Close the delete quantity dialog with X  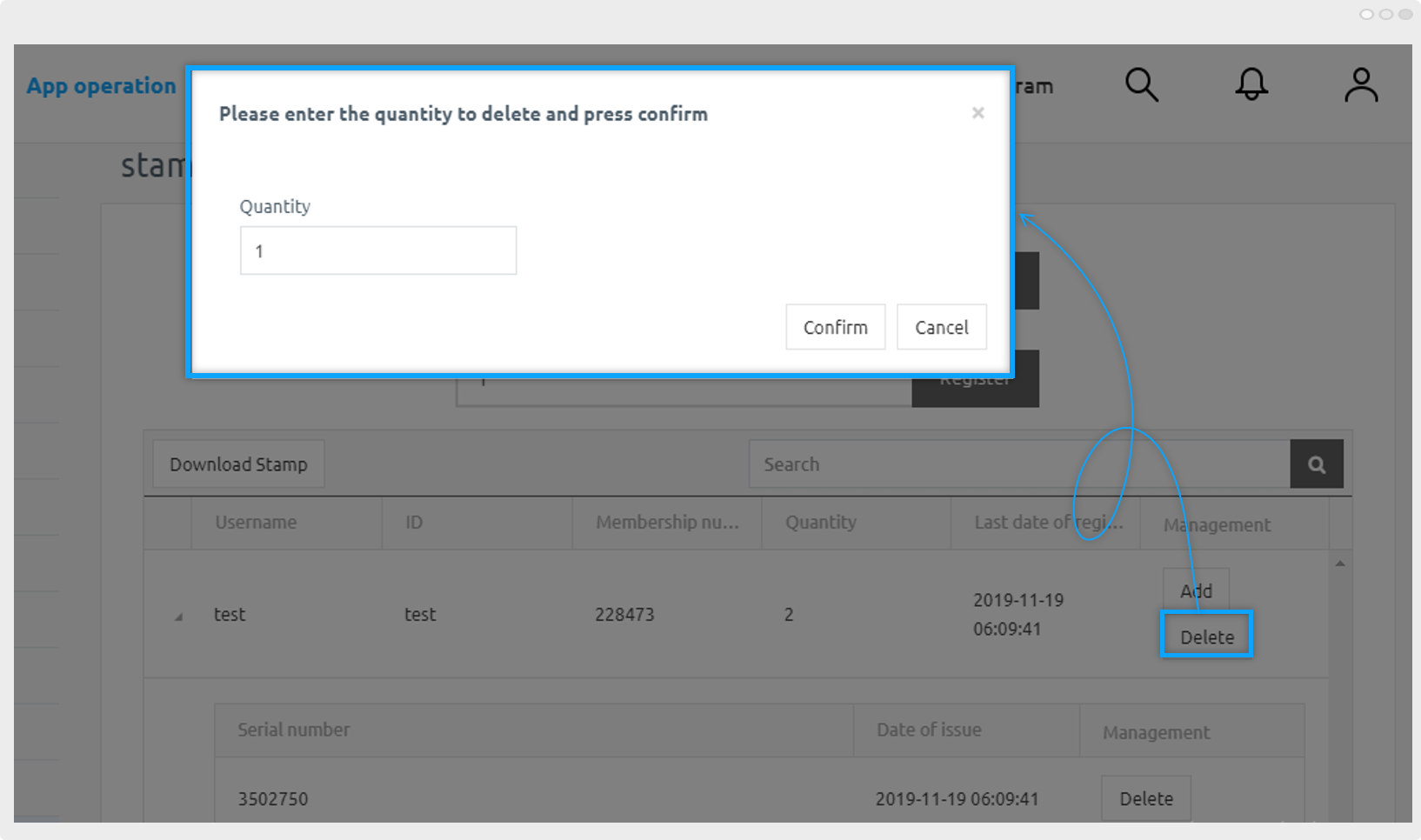click(x=977, y=113)
